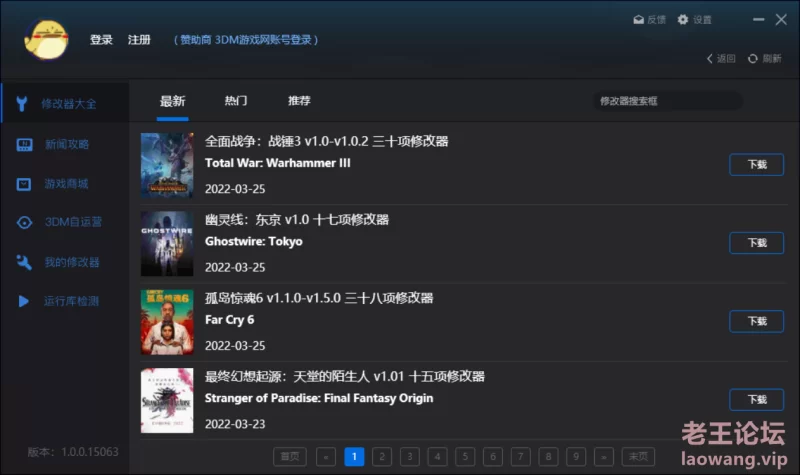Click the 登录 login link
Image resolution: width=800 pixels, height=475 pixels.
tap(101, 40)
